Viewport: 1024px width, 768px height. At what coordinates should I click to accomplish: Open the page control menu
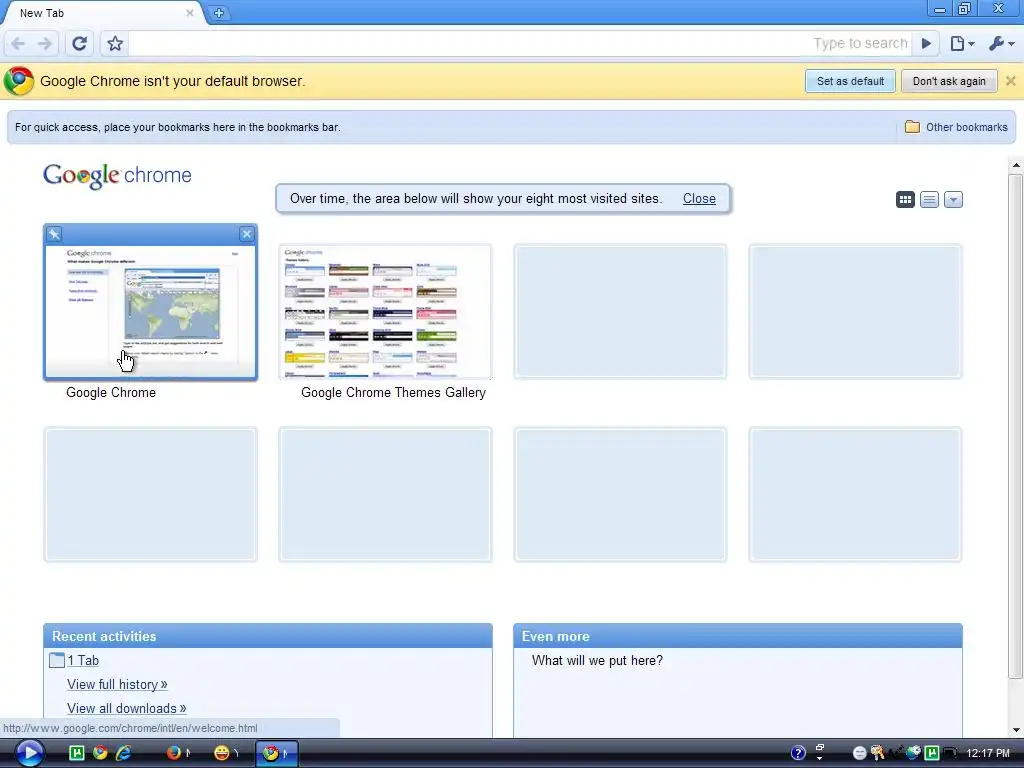(962, 44)
